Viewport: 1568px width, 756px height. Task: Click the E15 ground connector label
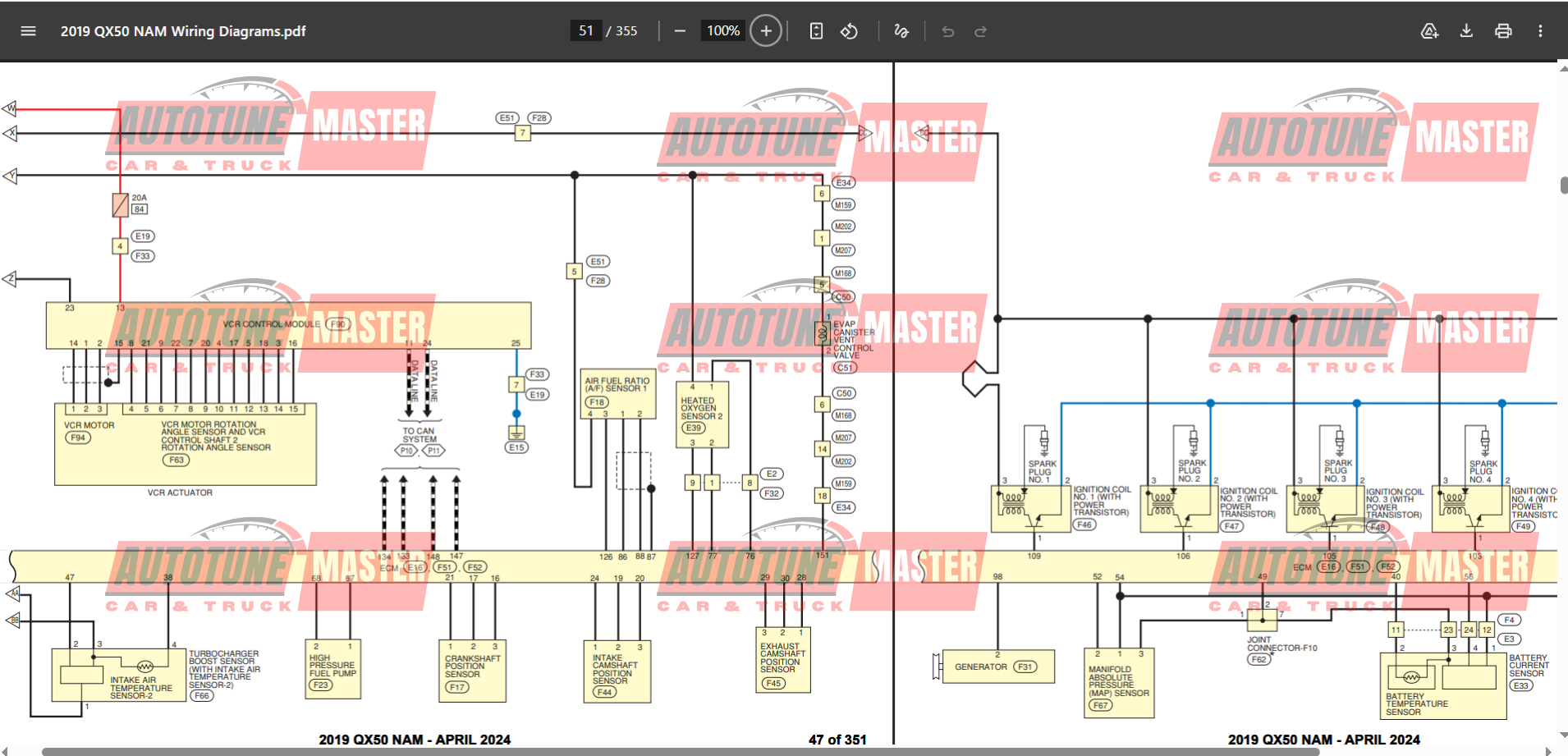click(x=516, y=447)
